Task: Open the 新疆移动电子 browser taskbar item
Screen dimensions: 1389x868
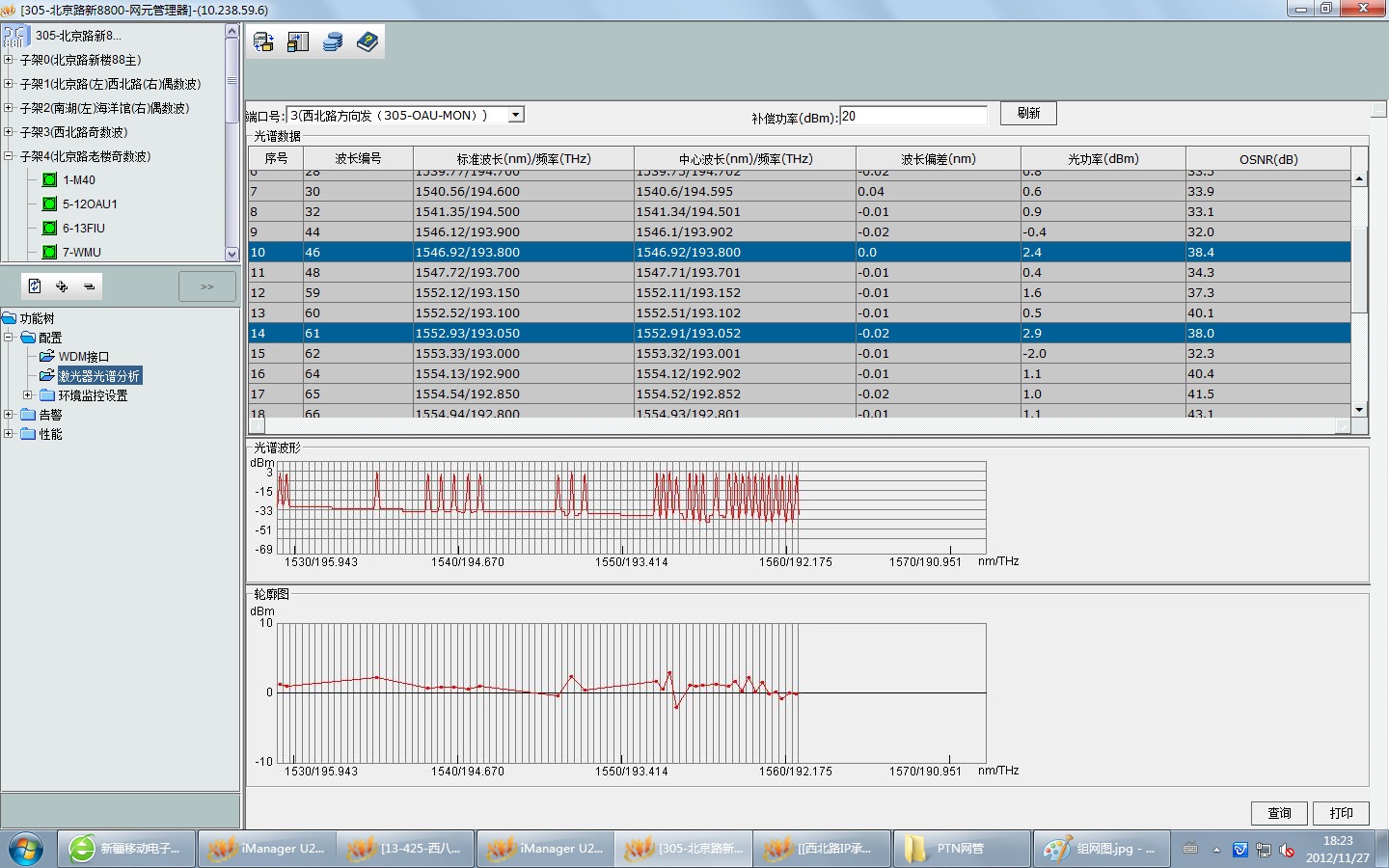Action: (126, 849)
